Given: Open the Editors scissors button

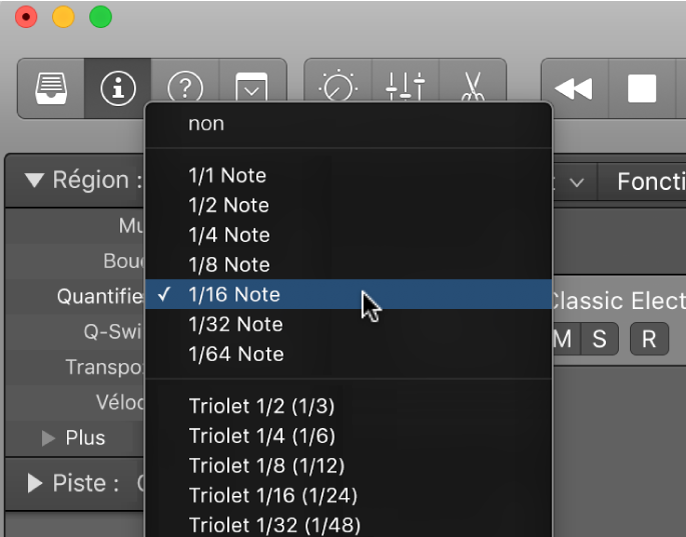Looking at the screenshot, I should [471, 87].
